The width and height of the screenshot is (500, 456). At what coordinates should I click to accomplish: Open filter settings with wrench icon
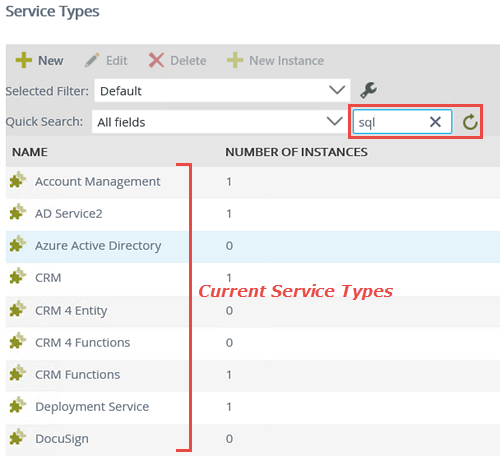pyautogui.click(x=368, y=90)
